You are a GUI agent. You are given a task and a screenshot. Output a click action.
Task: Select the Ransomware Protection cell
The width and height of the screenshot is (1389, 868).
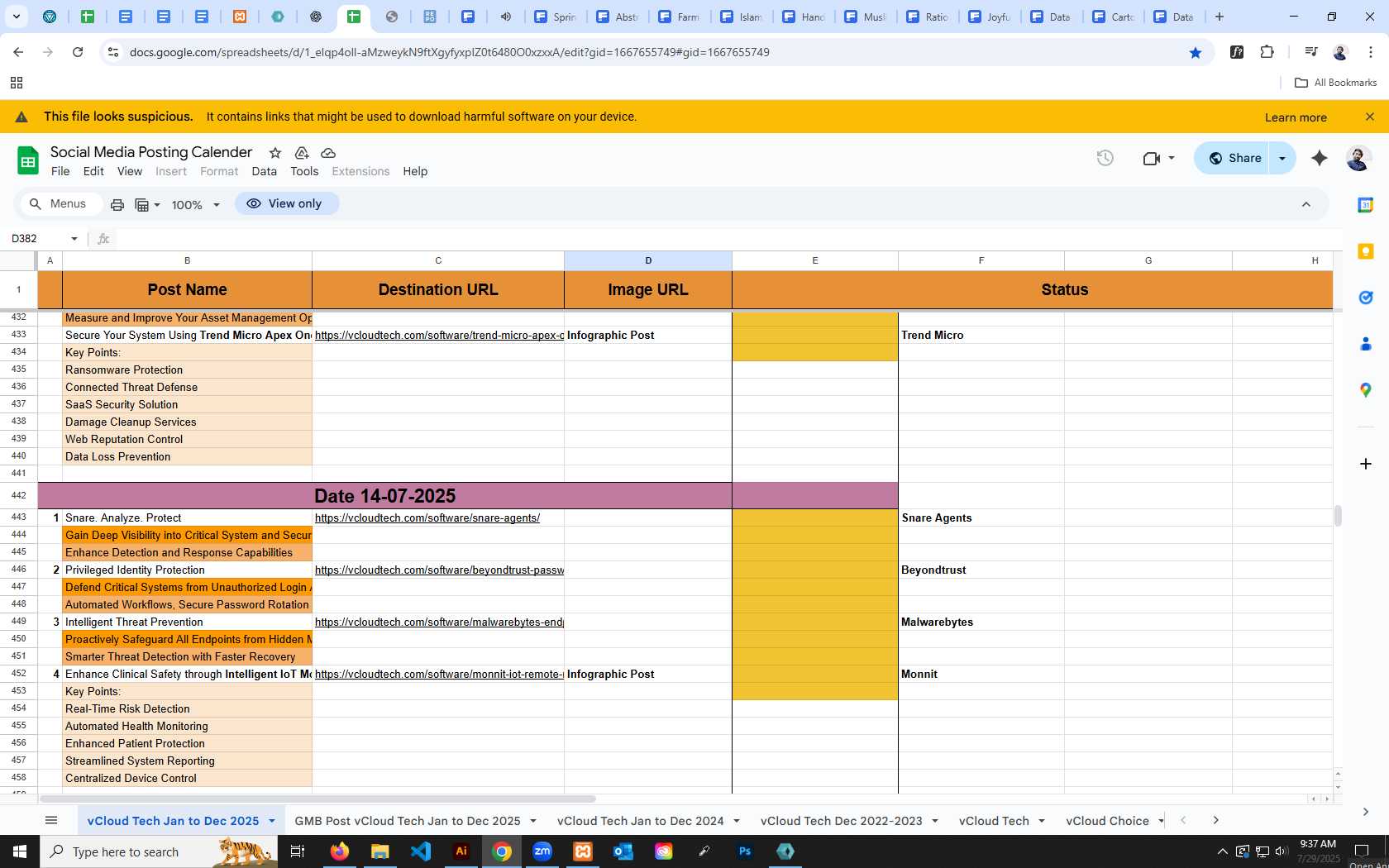[188, 370]
